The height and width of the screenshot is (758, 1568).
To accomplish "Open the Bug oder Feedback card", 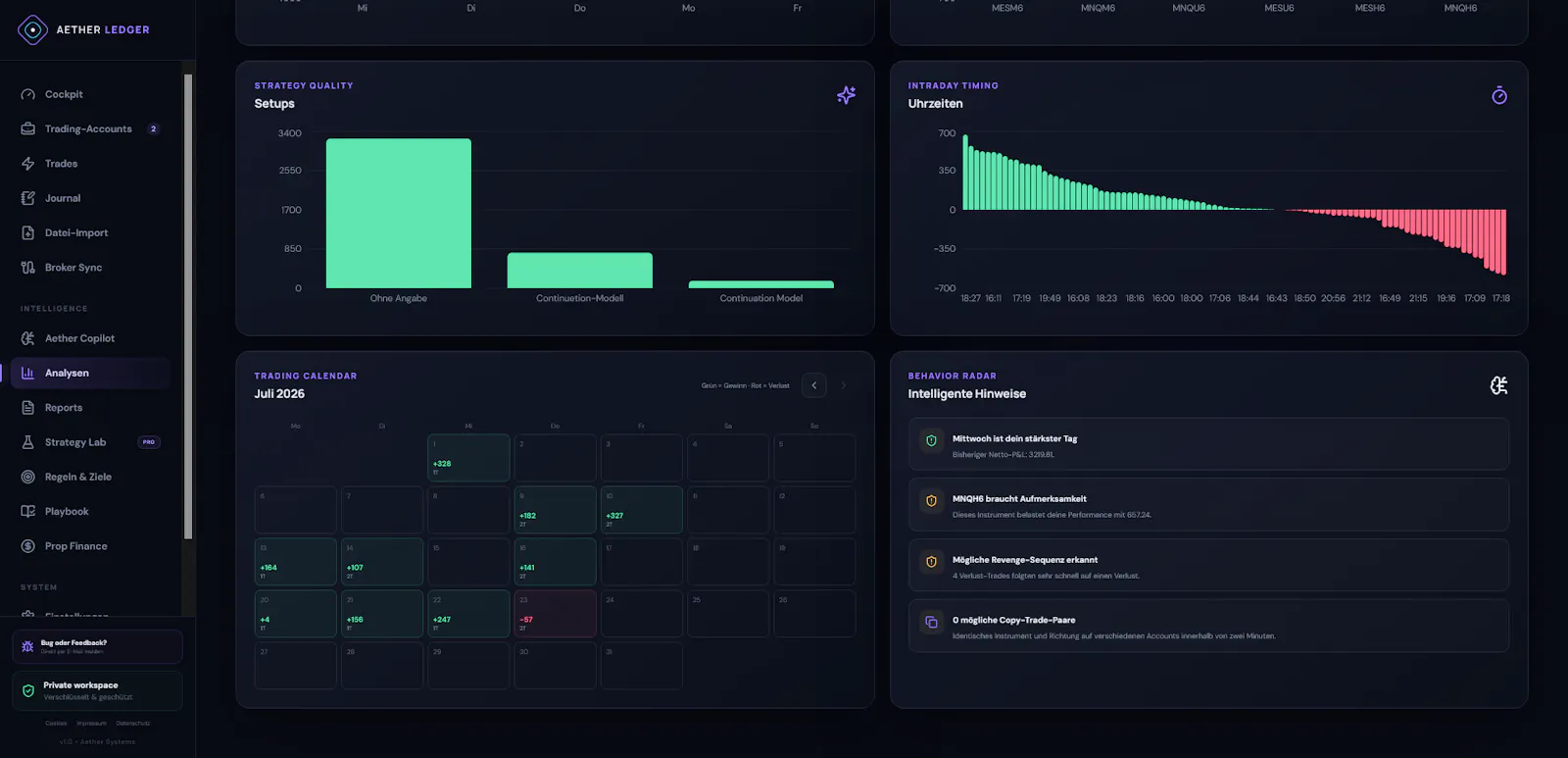I will pyautogui.click(x=97, y=646).
